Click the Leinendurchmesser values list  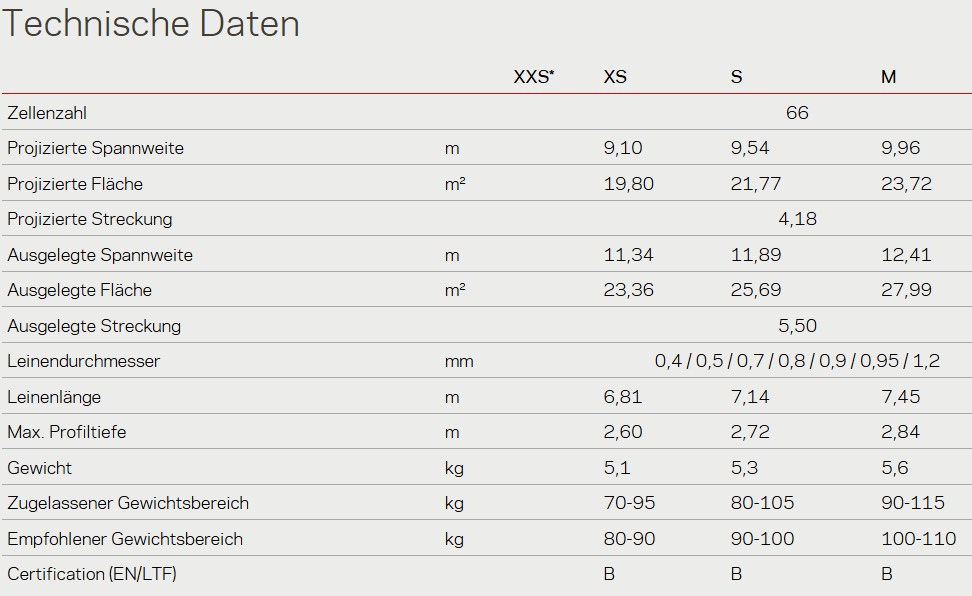point(797,361)
